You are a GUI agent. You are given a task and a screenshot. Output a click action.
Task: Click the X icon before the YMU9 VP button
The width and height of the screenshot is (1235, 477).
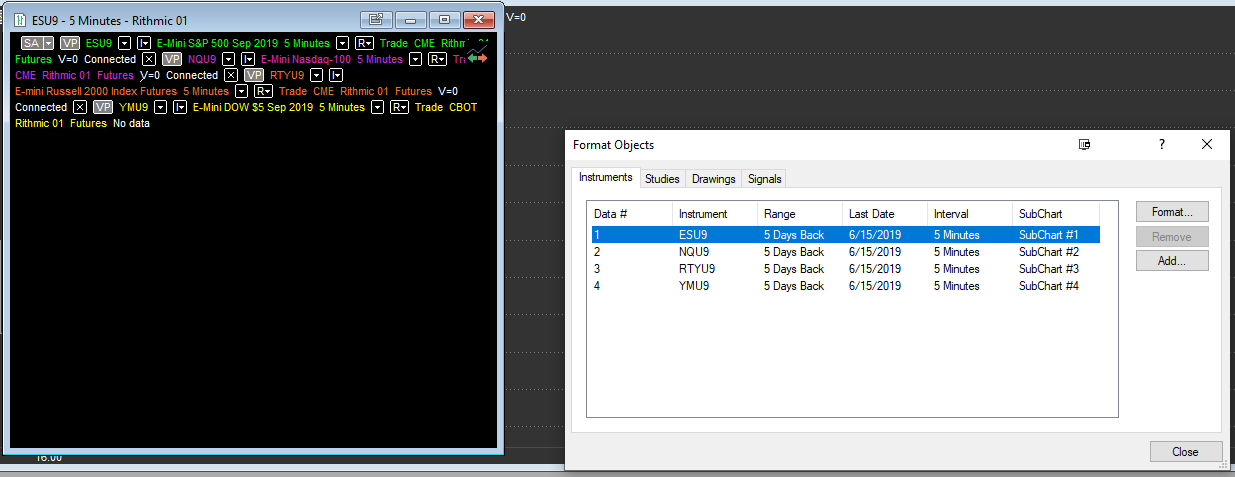pos(80,107)
